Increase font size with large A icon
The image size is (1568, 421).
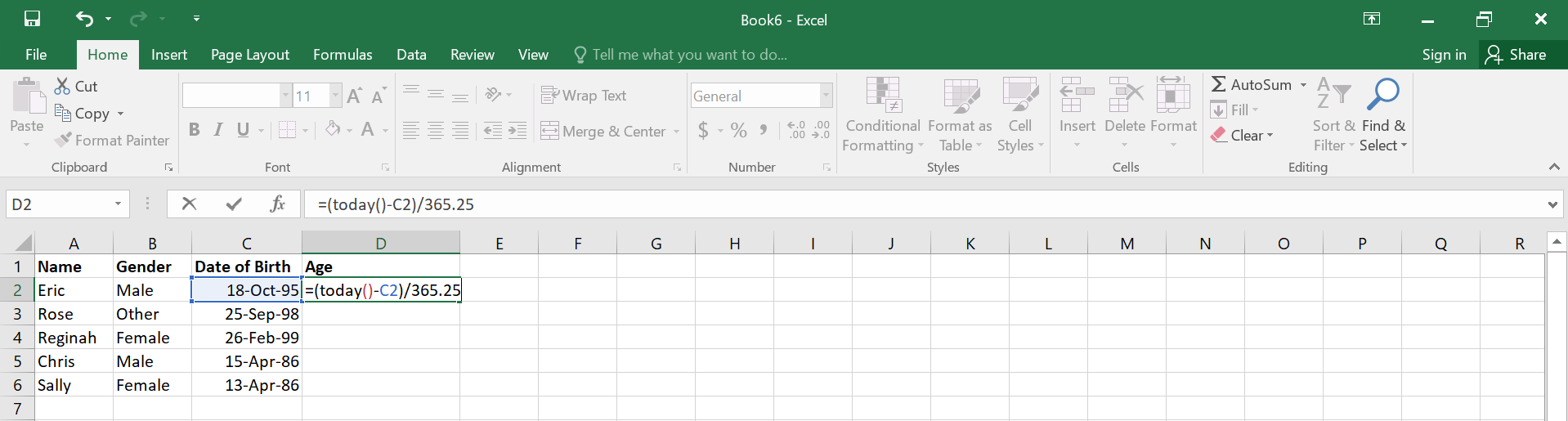coord(354,96)
